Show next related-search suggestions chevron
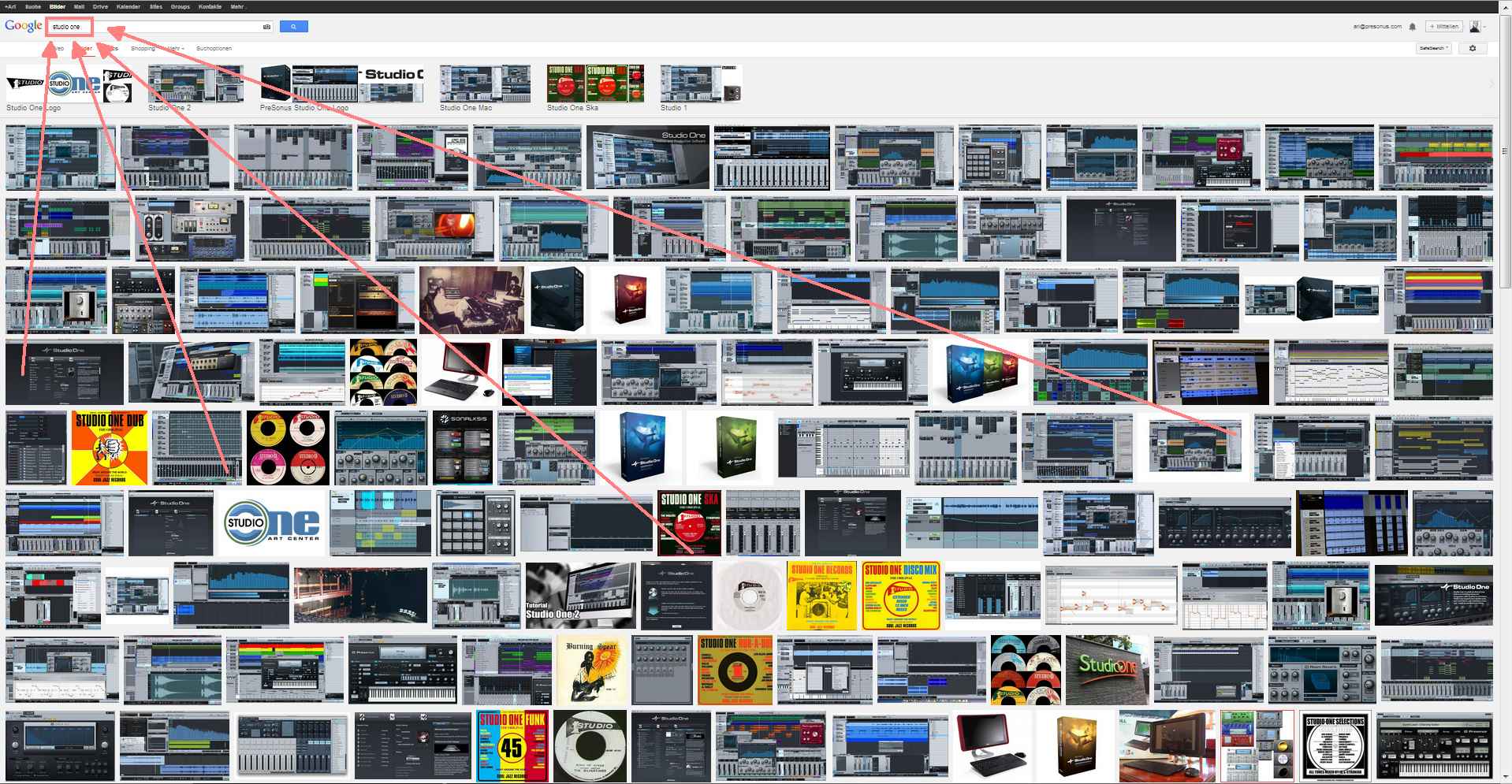Screen dimensions: 1512x784 point(1491,84)
